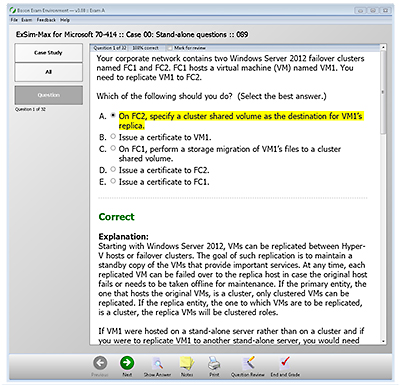Open the yellow Notes icon
The width and height of the screenshot is (400, 385).
coord(187,363)
